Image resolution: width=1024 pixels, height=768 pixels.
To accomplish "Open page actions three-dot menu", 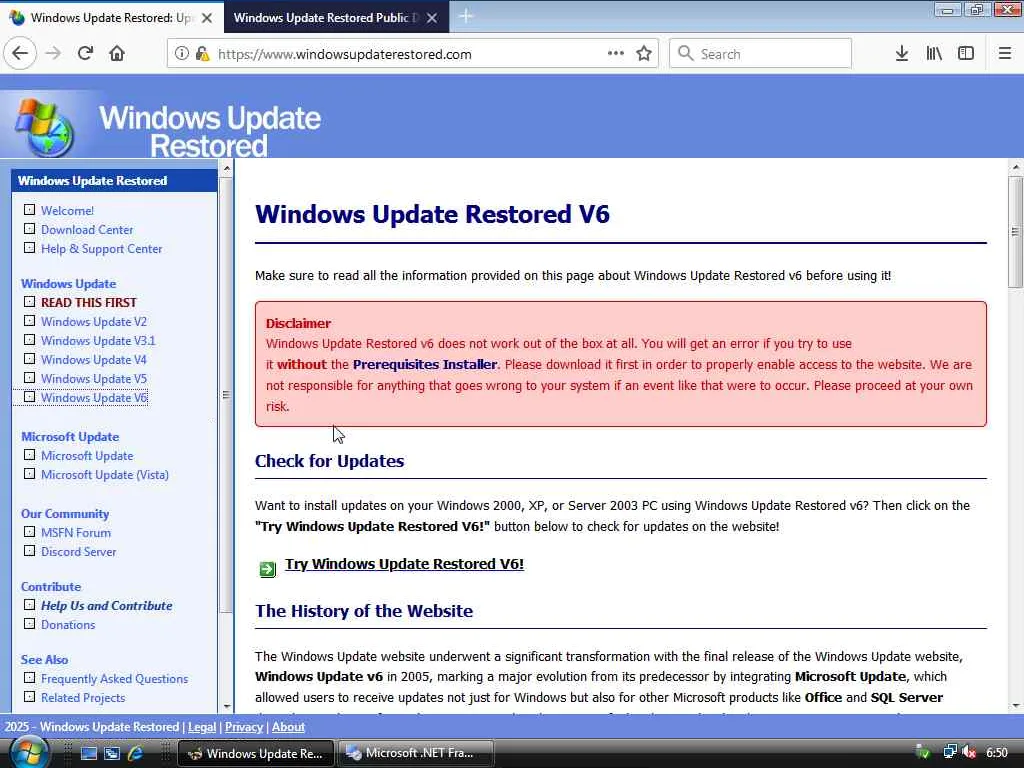I will tap(616, 54).
